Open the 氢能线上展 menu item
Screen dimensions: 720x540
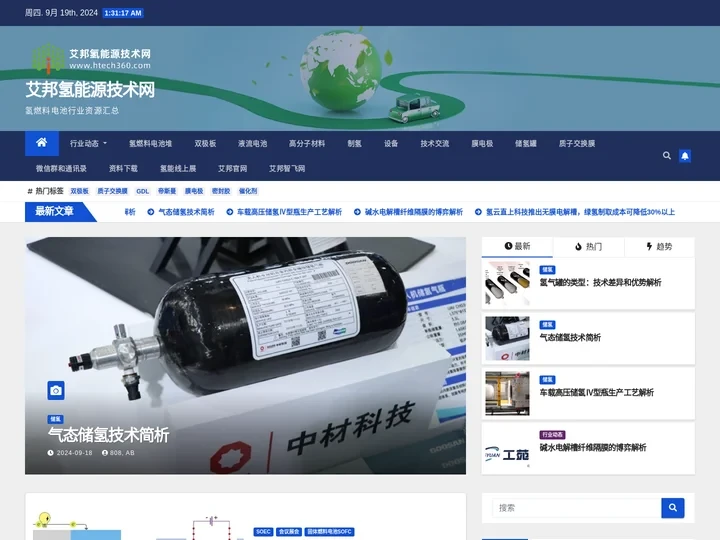[x=178, y=169]
